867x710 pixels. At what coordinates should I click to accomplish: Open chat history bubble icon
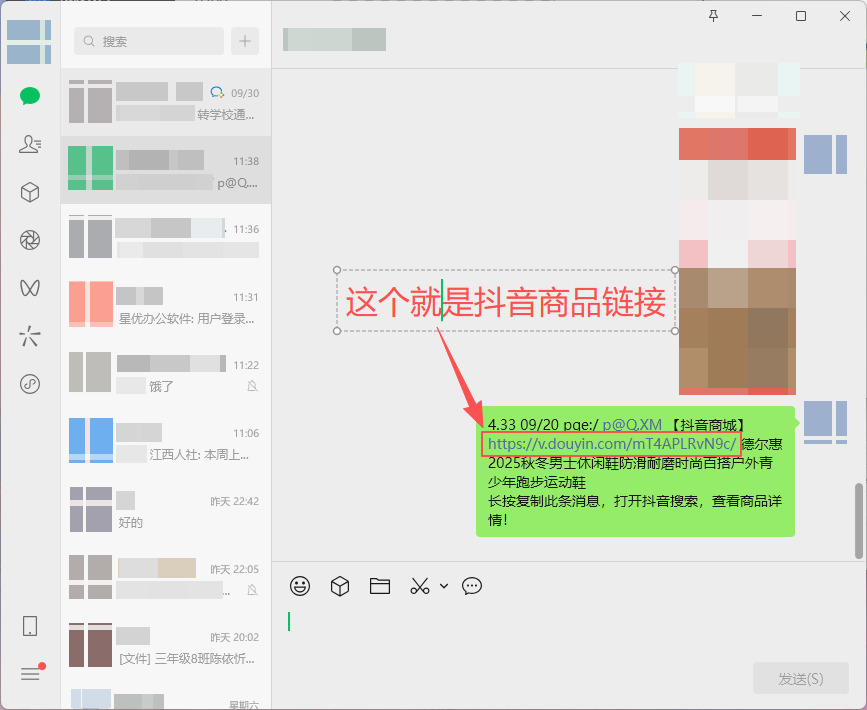[472, 586]
